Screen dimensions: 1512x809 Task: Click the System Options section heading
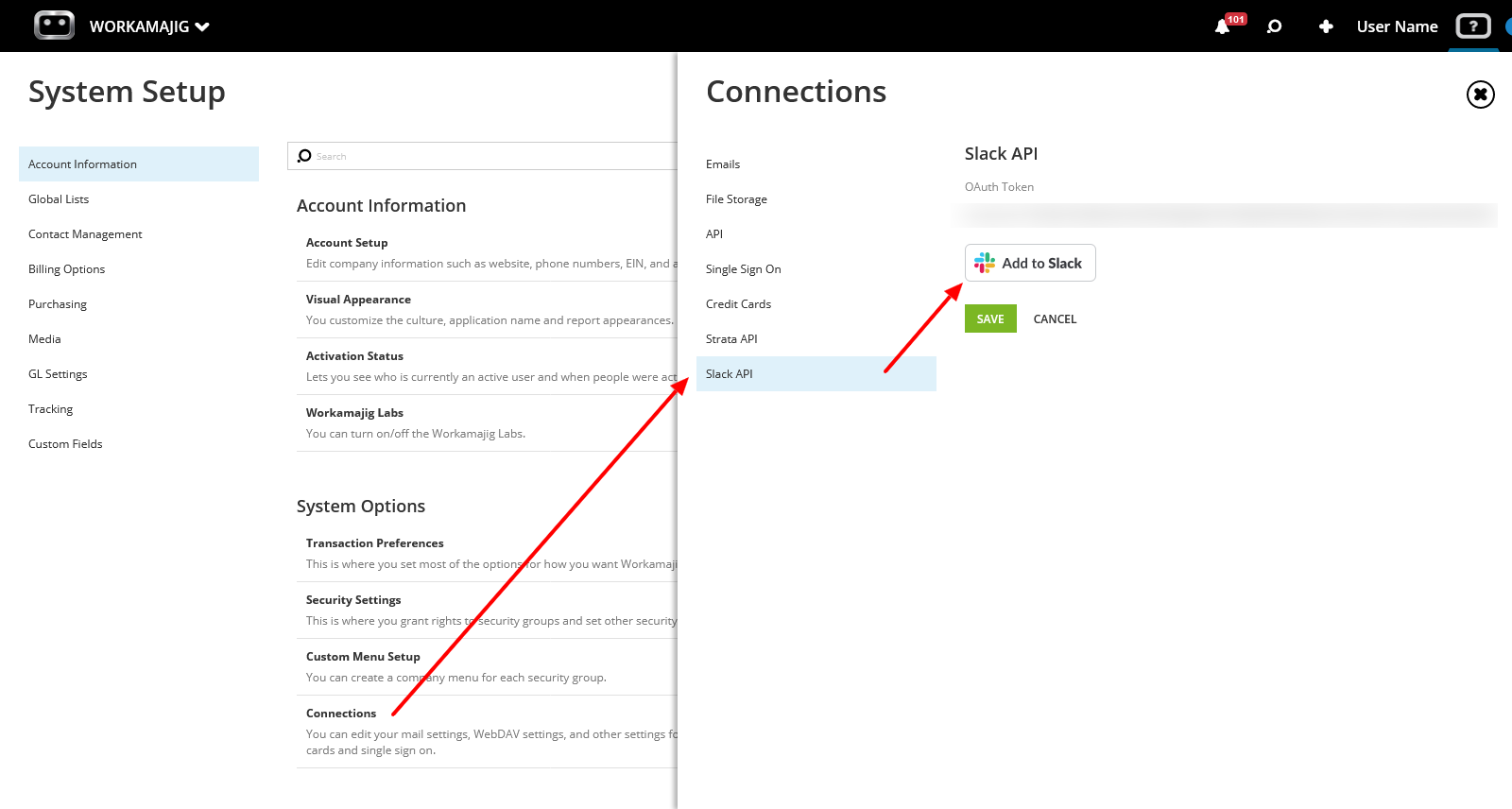click(360, 507)
